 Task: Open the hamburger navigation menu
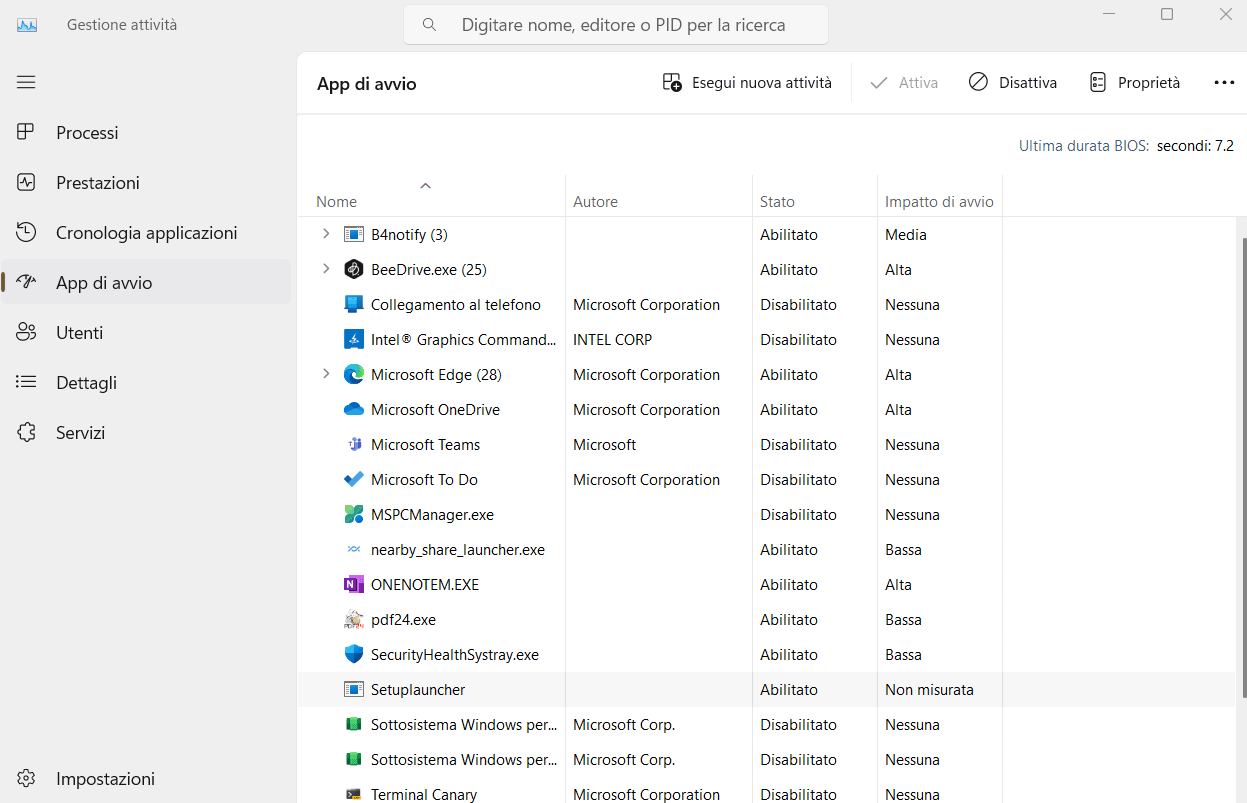[26, 82]
